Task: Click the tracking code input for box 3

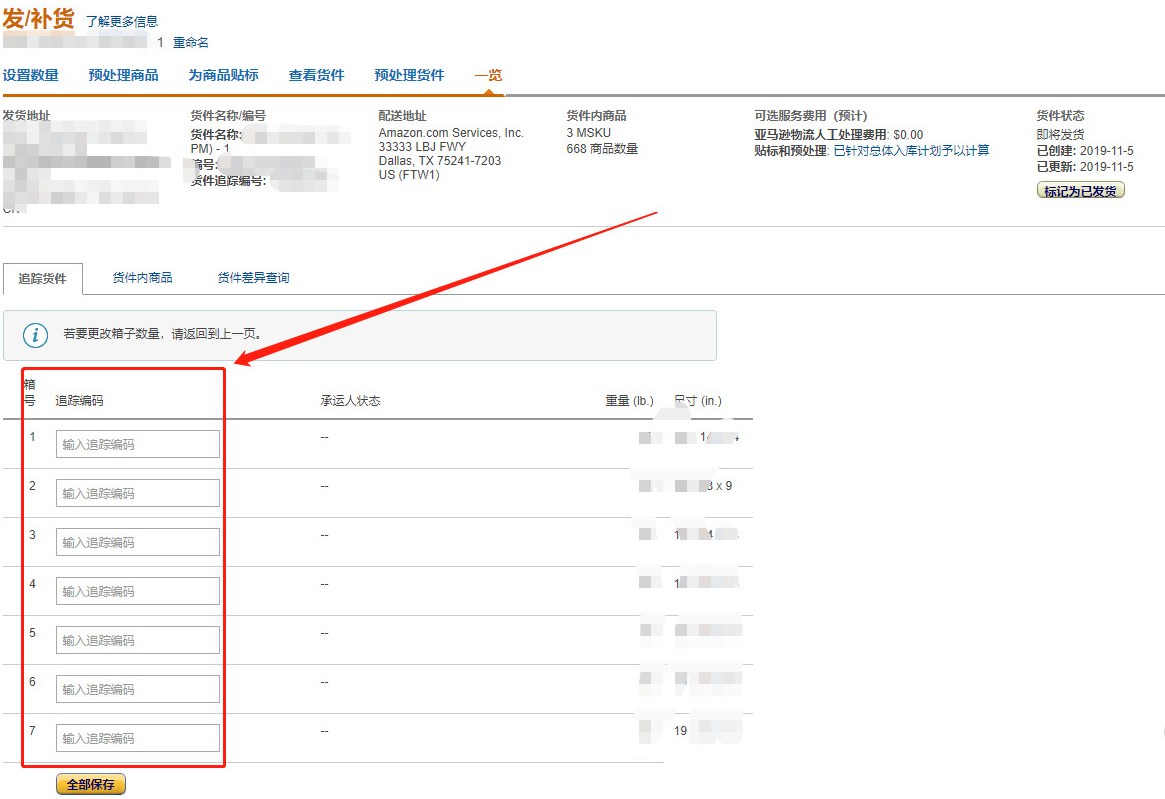Action: tap(137, 541)
